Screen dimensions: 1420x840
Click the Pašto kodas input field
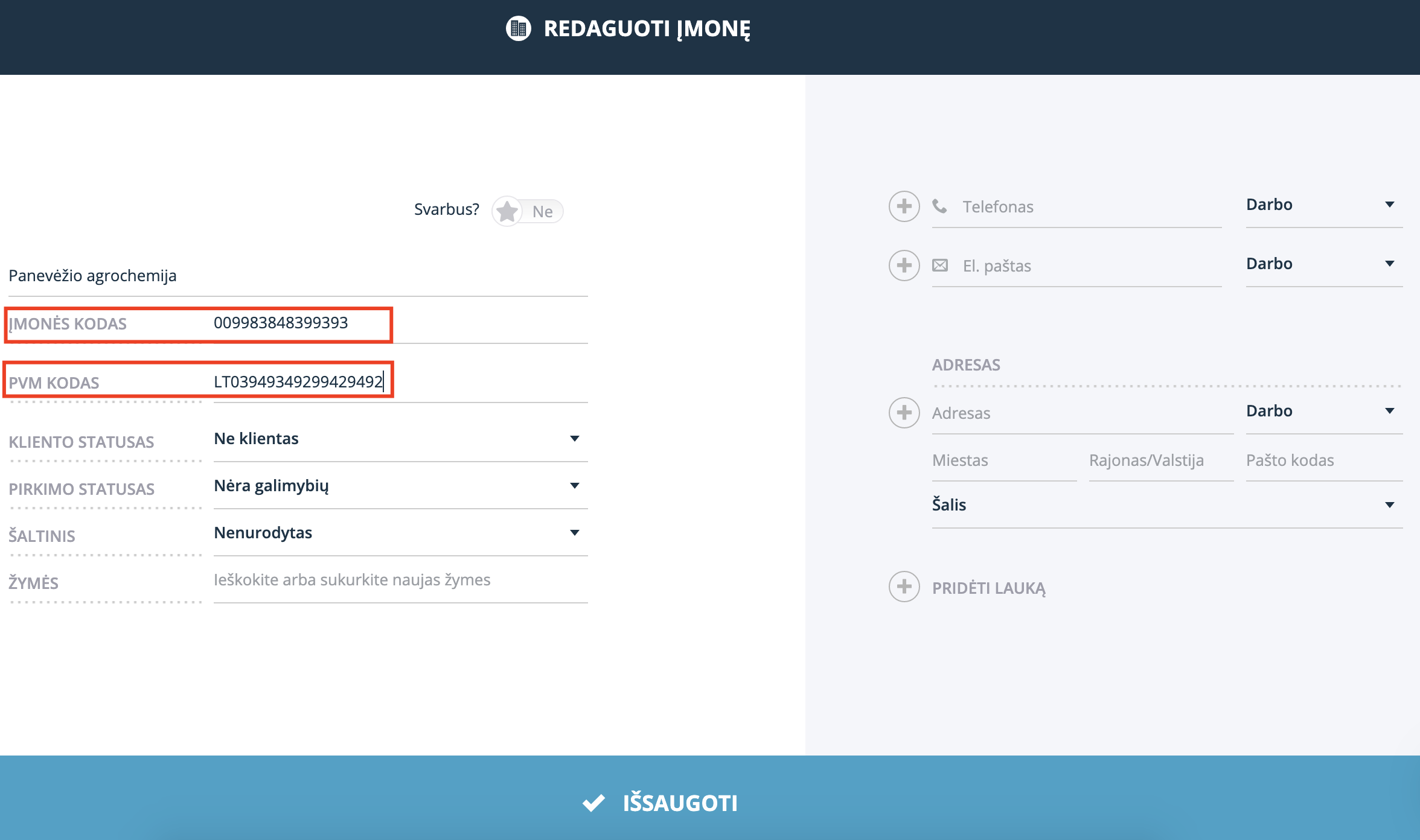pos(1324,461)
